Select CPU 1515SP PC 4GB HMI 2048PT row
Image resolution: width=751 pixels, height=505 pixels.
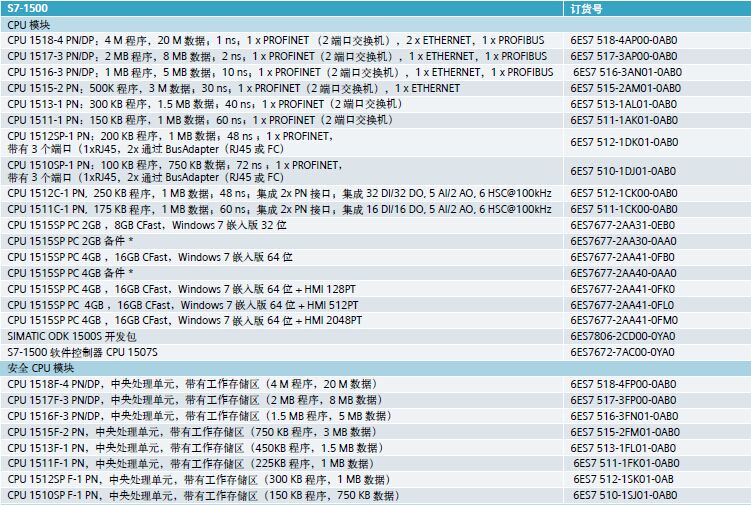[185, 320]
